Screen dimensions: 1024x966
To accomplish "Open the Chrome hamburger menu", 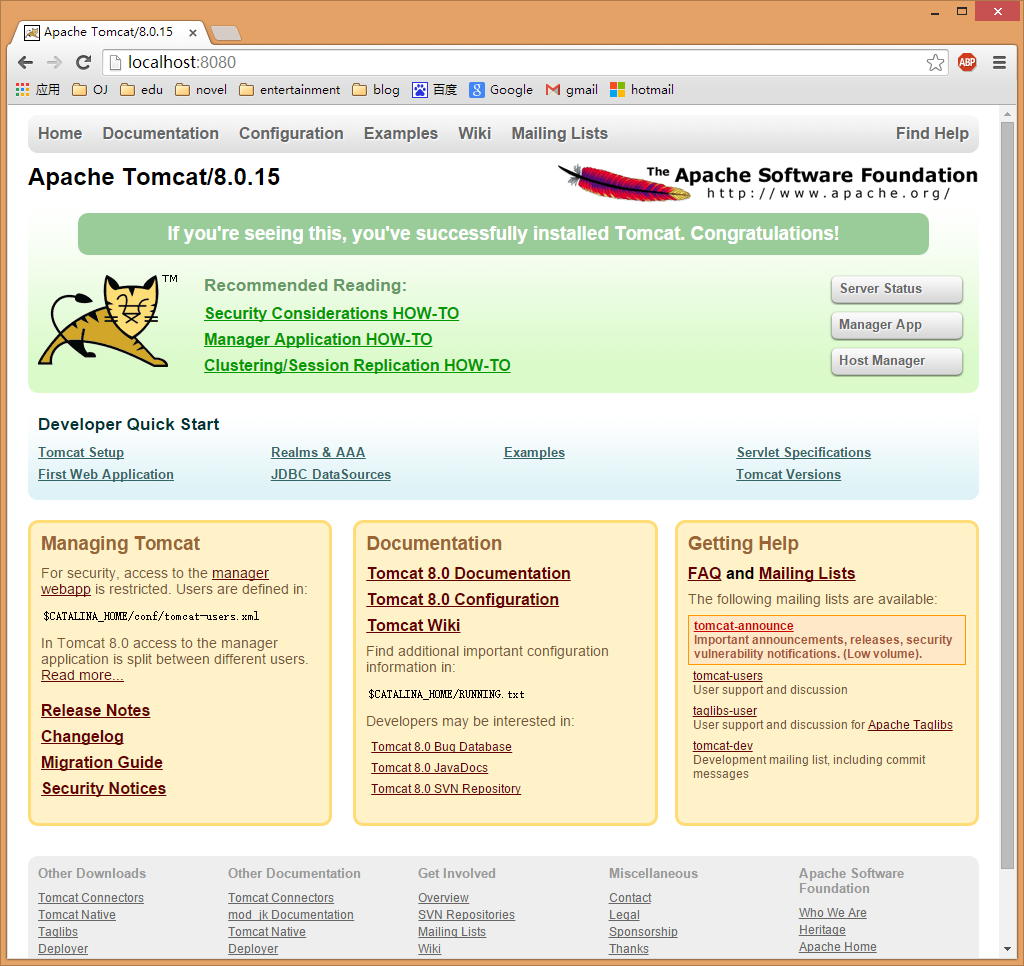I will tap(999, 63).
